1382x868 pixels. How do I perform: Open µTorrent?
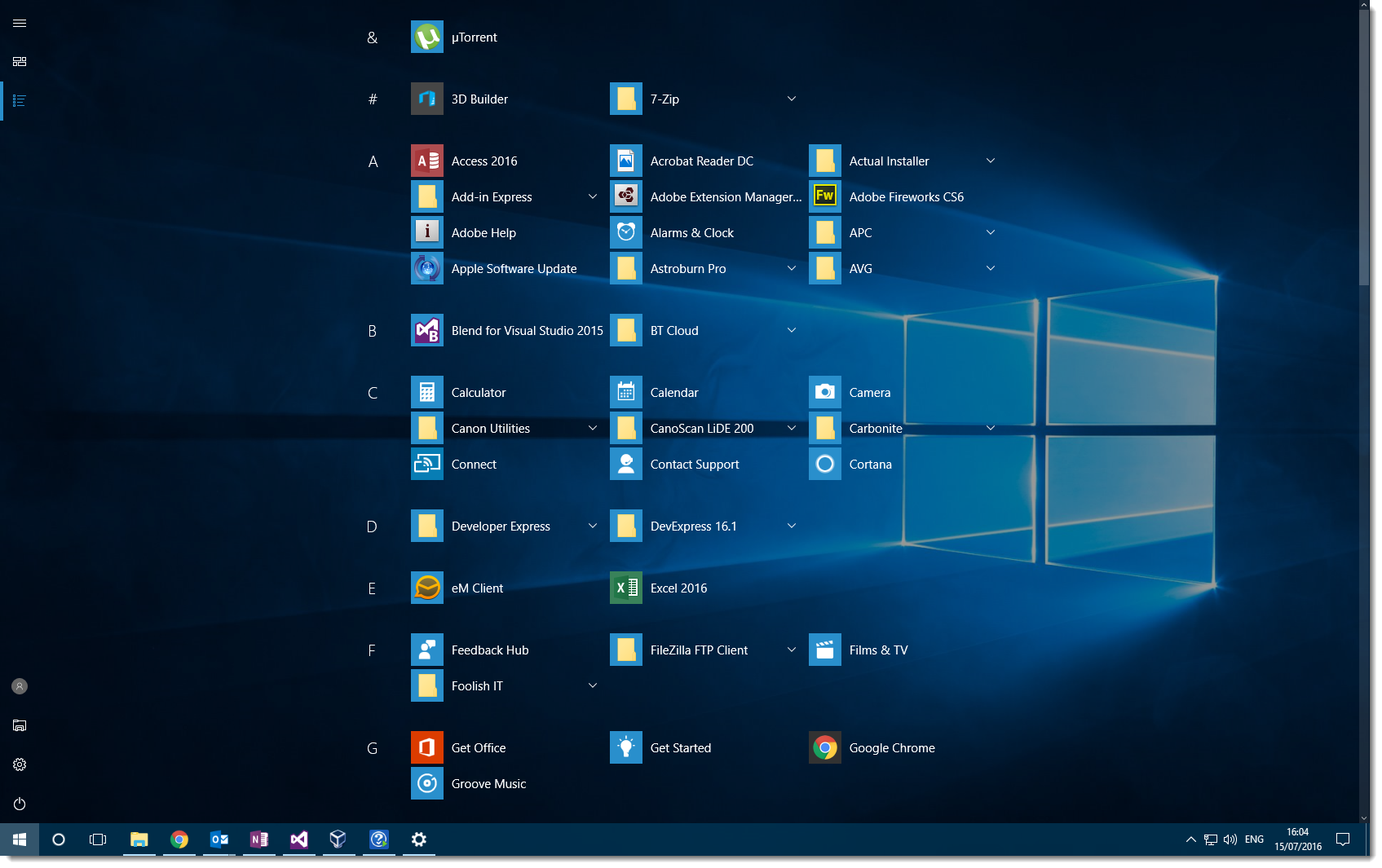[x=473, y=37]
